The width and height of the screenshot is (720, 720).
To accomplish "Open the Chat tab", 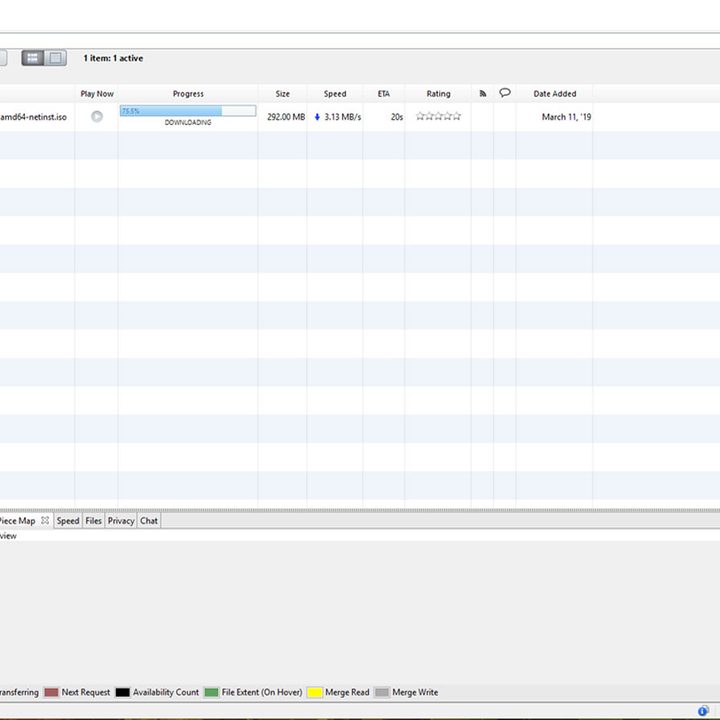I will pos(149,521).
